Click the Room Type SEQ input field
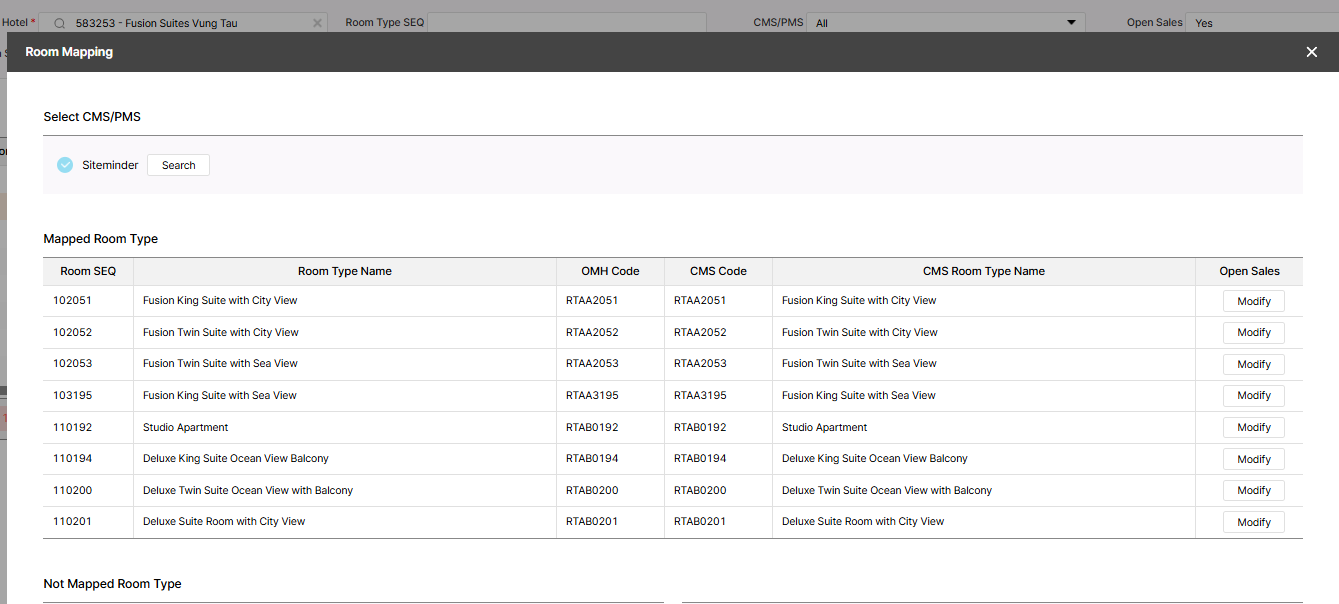This screenshot has width=1339, height=604. click(566, 22)
